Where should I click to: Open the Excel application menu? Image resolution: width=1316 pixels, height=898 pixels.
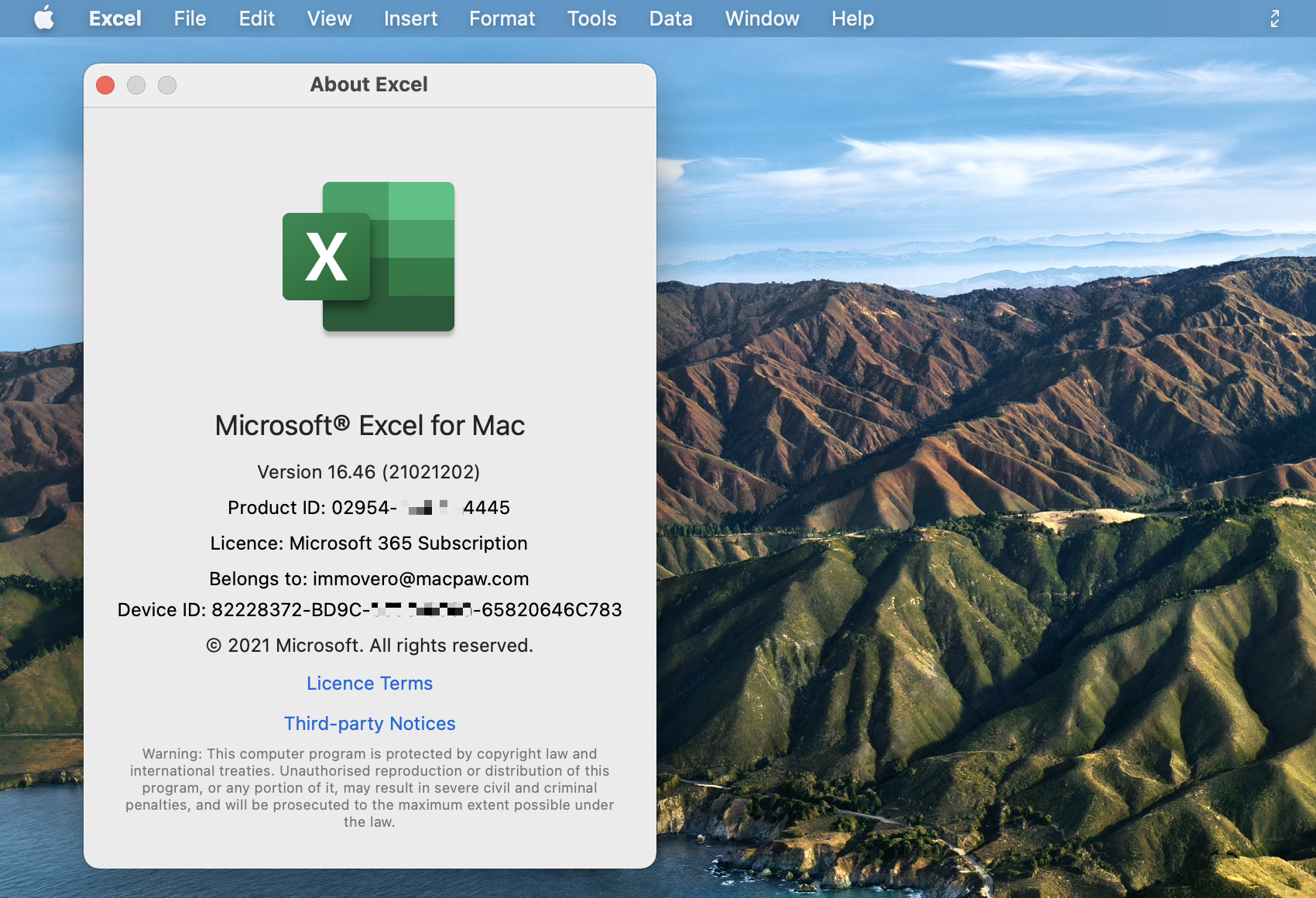click(115, 19)
